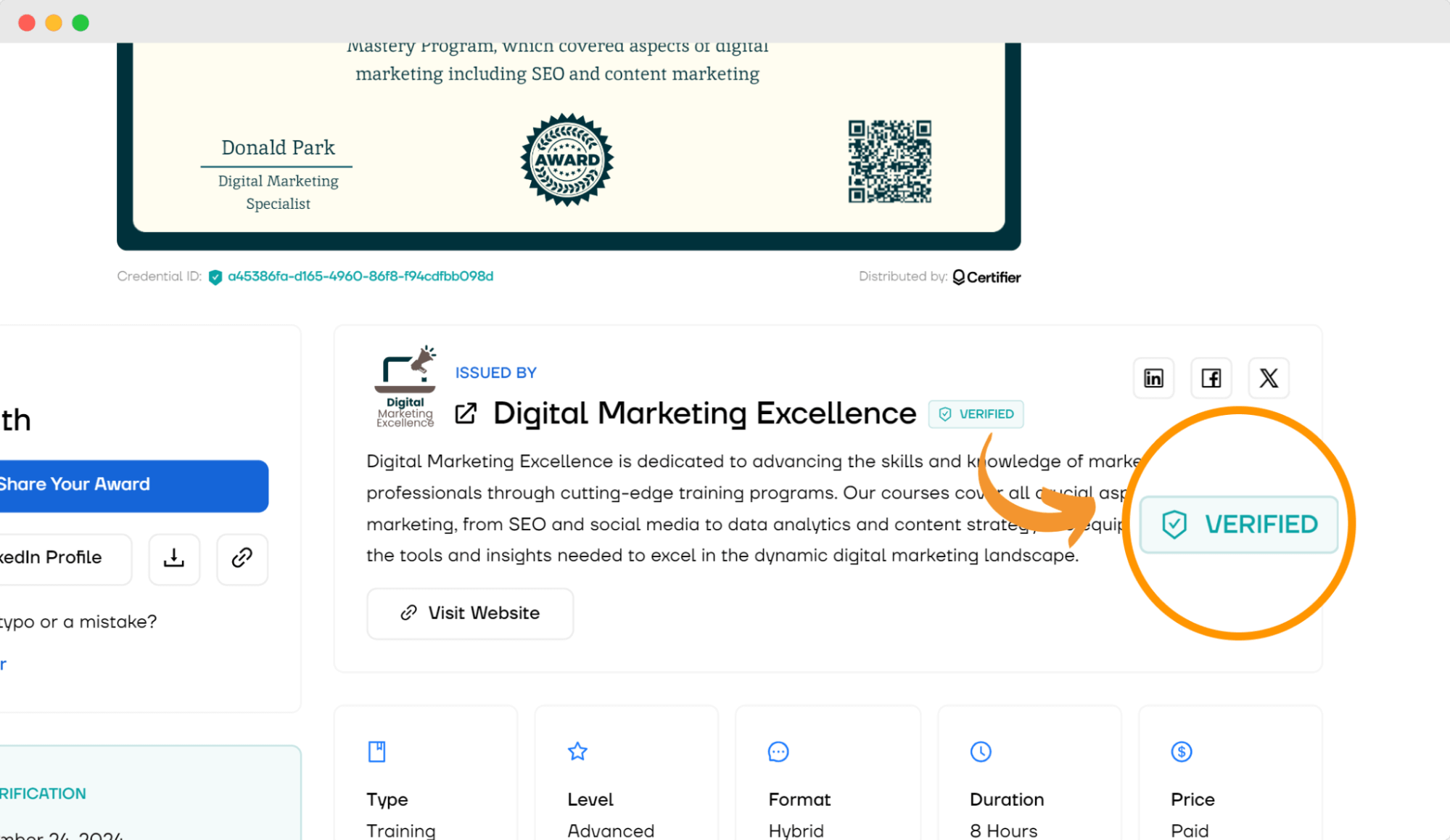Click the 'Hybrid' format value
Viewport: 1450px width, 840px height.
click(796, 831)
